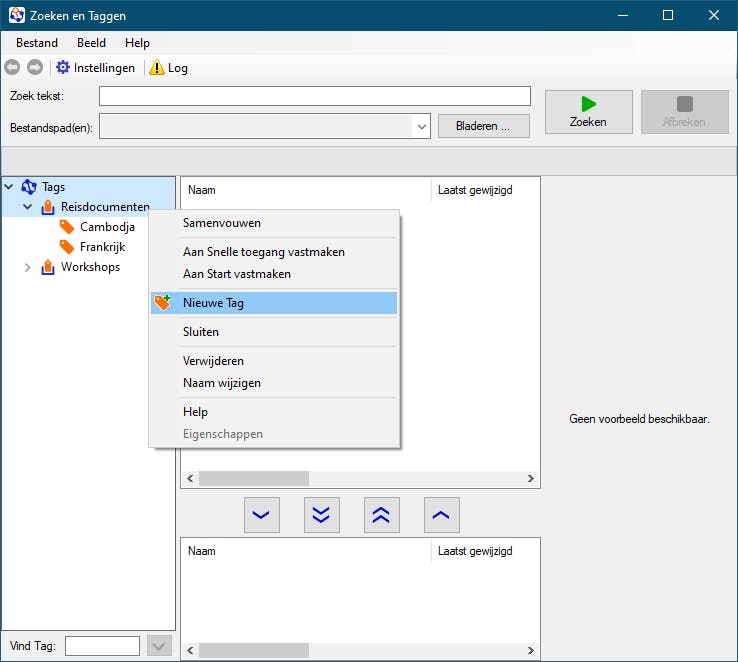The image size is (738, 662).
Task: Click upper list scroll right arrow
Action: [531, 479]
